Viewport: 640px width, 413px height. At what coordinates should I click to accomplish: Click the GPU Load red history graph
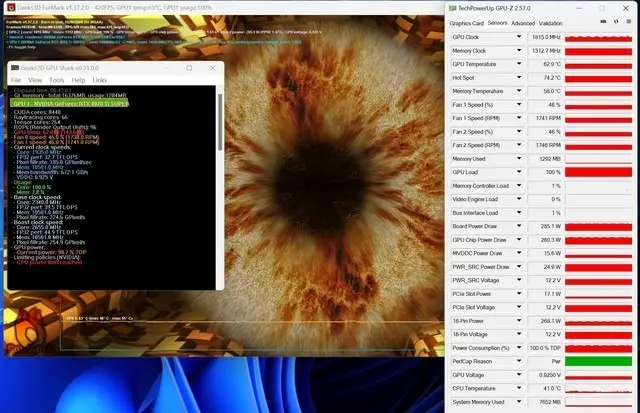[x=598, y=172]
